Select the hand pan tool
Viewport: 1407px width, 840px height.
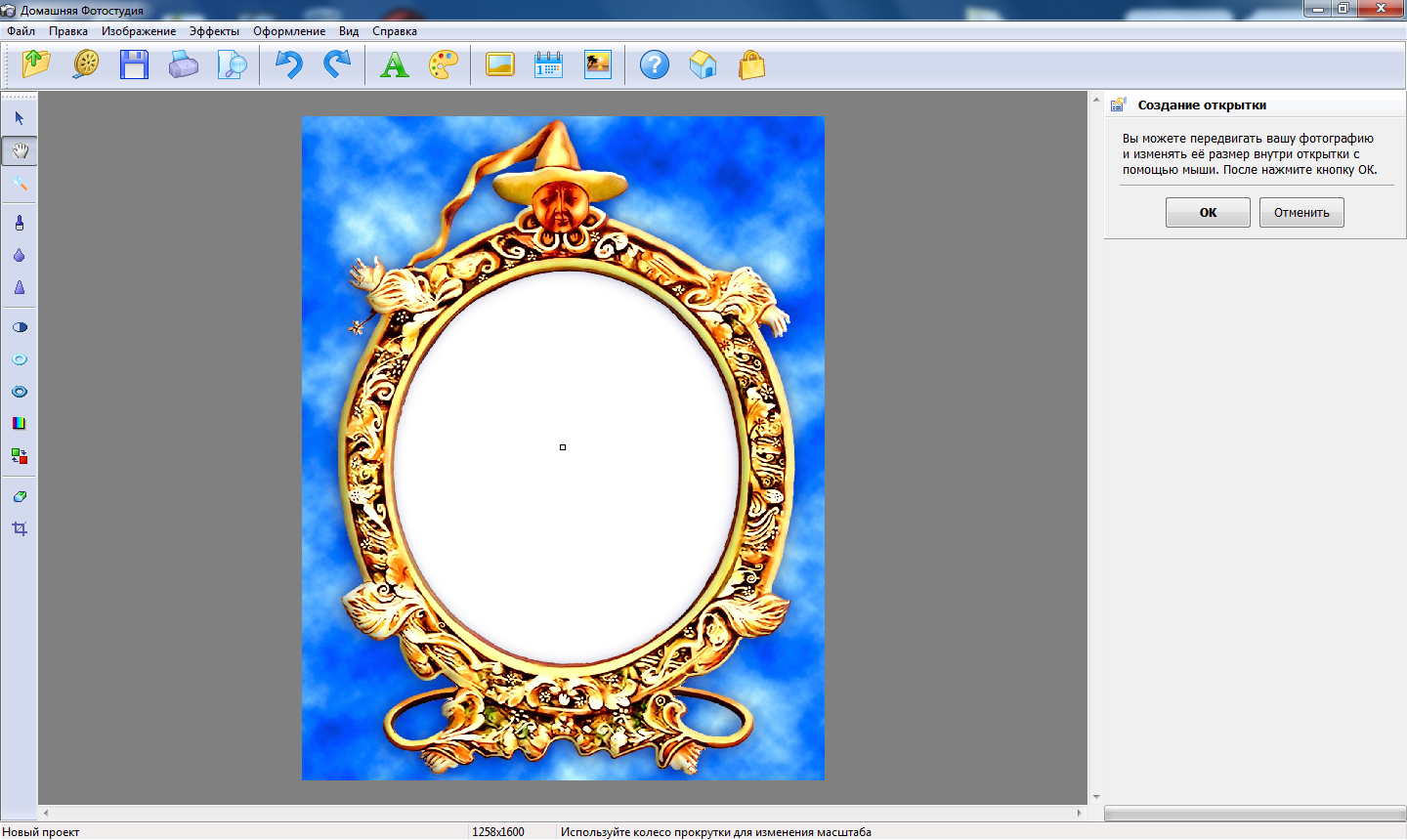(x=20, y=150)
